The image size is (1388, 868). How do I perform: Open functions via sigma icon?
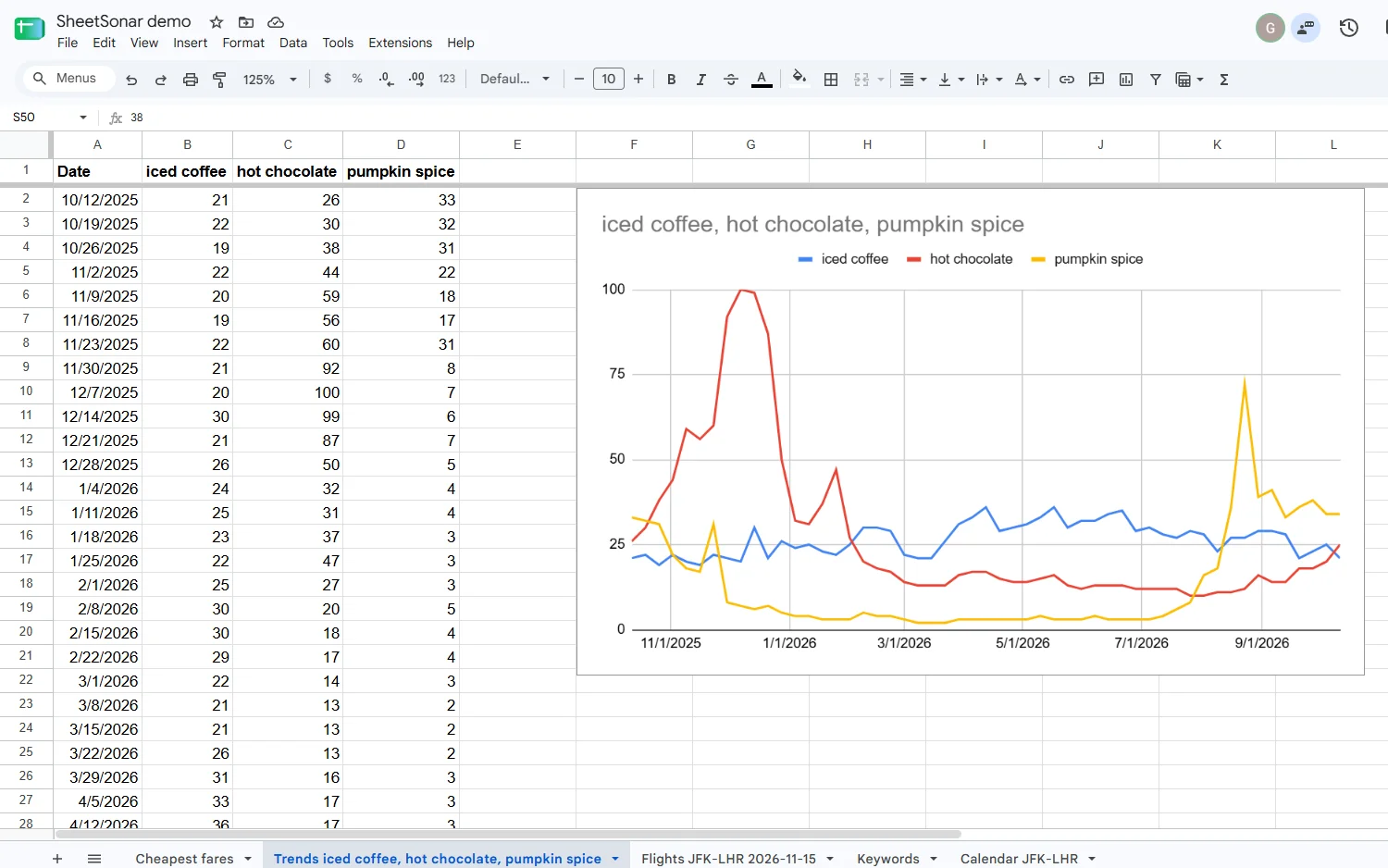pos(1224,80)
